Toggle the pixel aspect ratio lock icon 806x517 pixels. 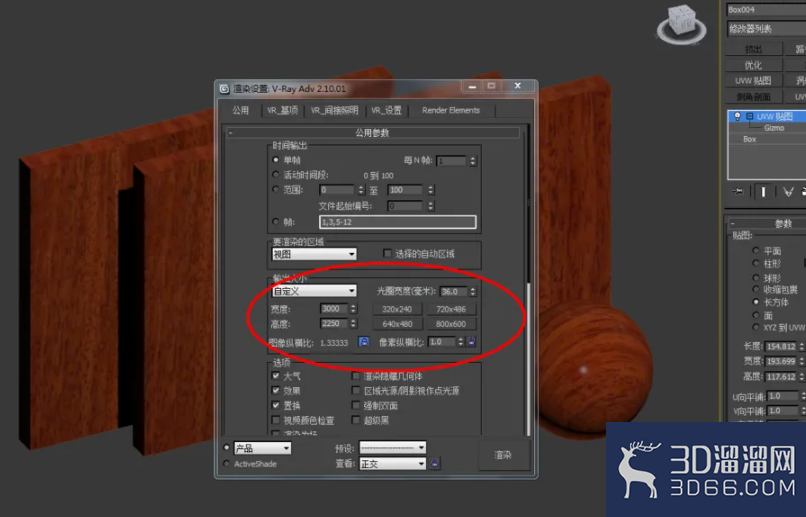pos(471,342)
